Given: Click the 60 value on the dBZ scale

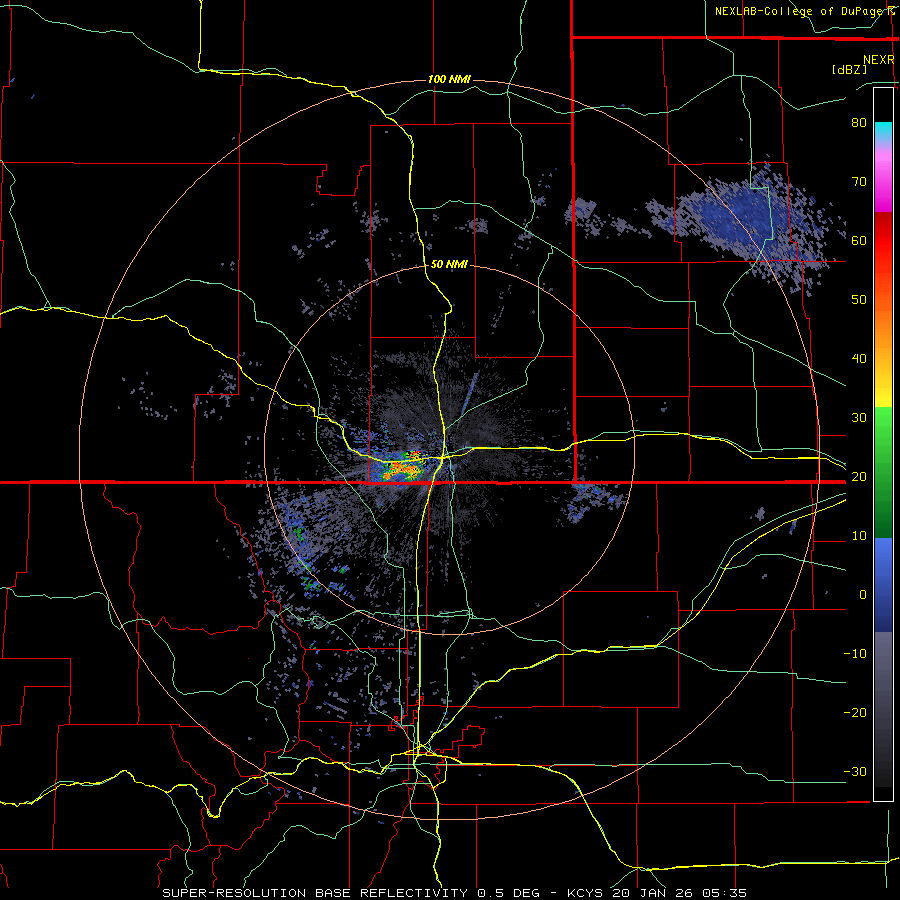Looking at the screenshot, I should (859, 240).
